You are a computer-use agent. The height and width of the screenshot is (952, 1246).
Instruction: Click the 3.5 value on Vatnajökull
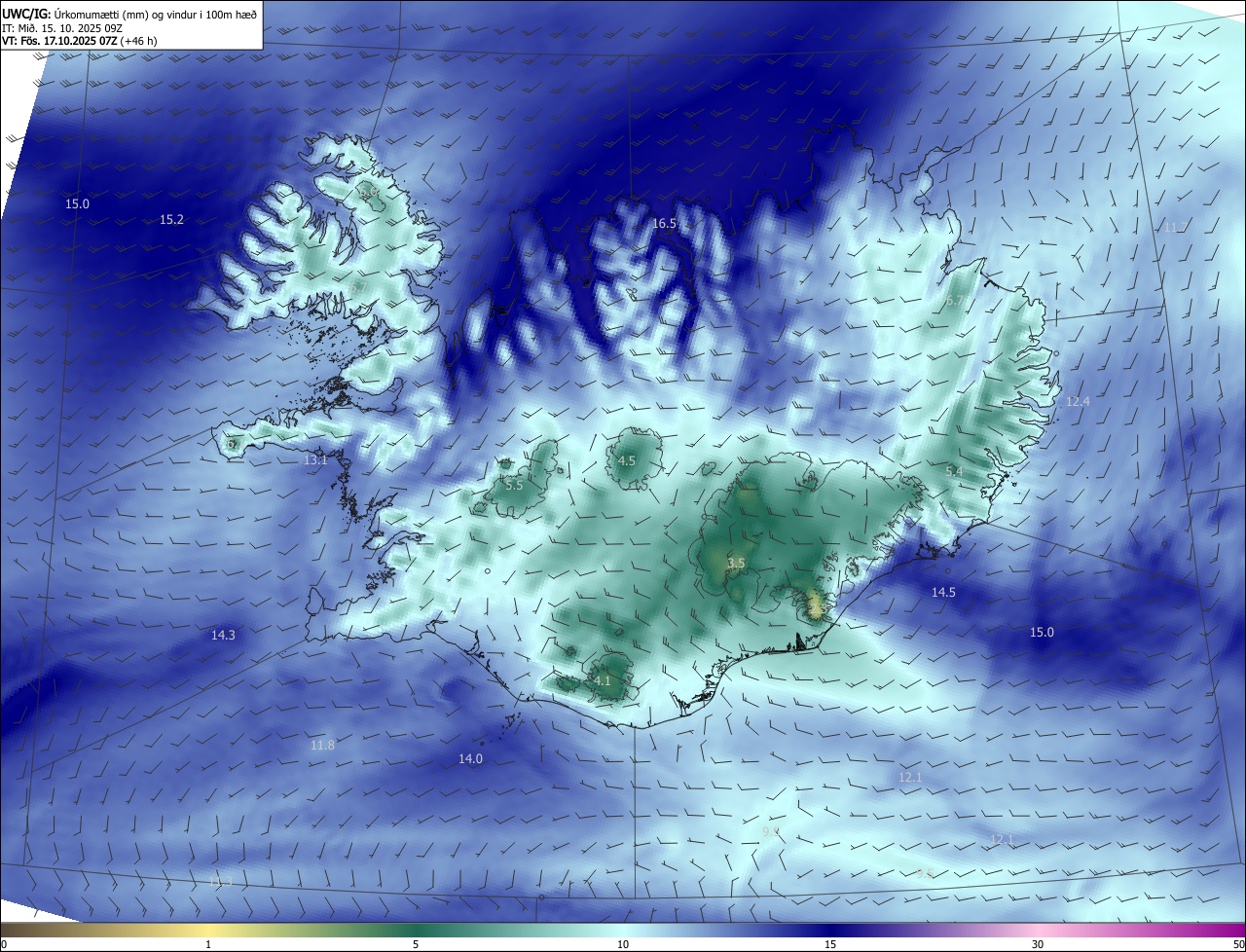(736, 564)
